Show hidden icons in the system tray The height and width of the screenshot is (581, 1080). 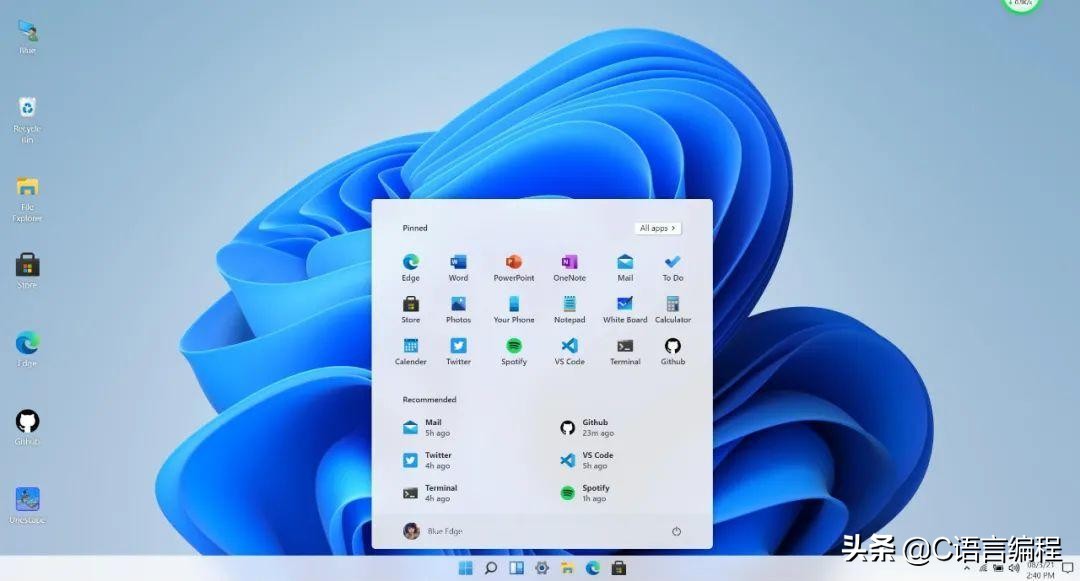966,567
